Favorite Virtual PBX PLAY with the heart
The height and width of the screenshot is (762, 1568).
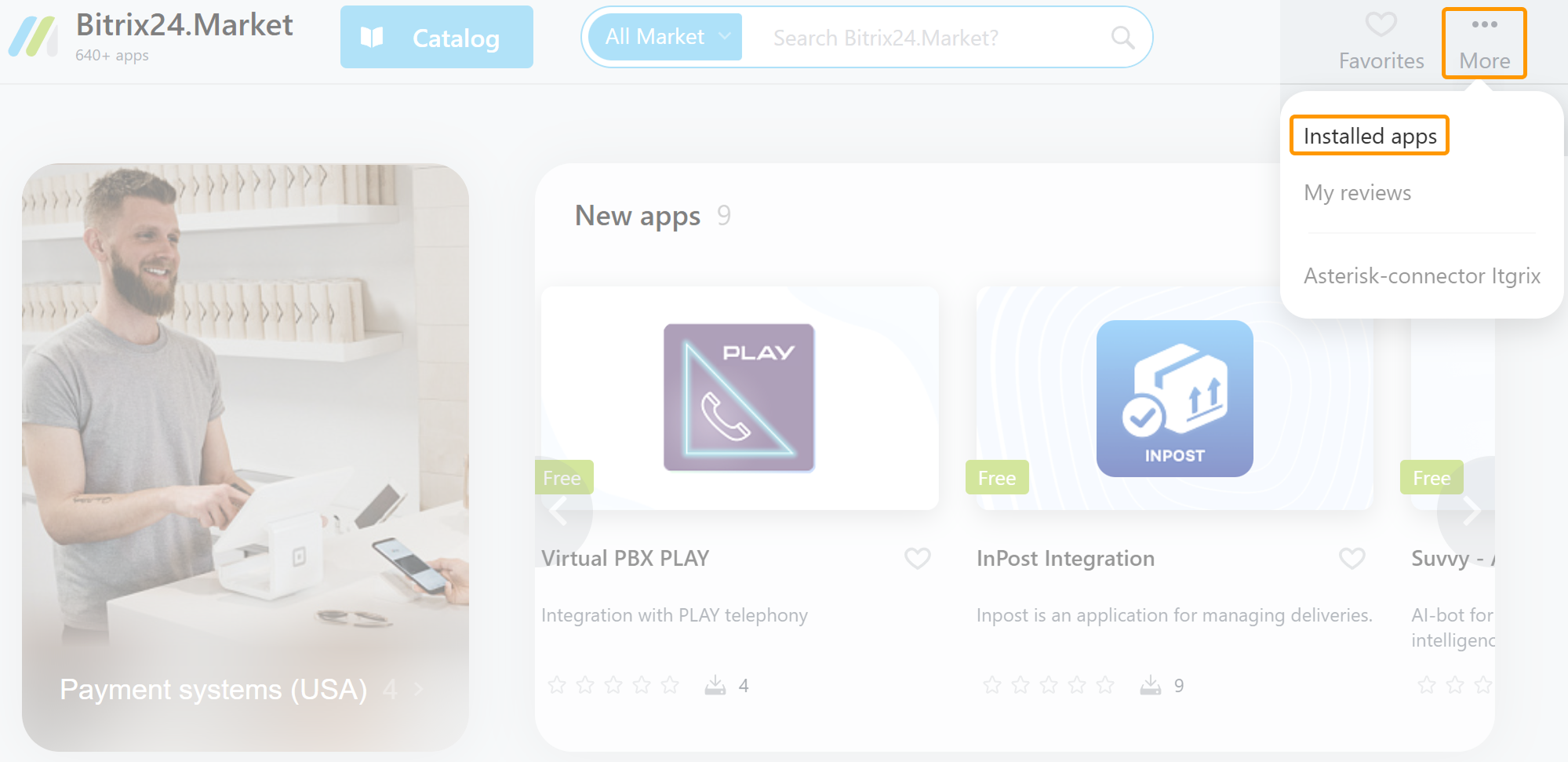click(917, 558)
